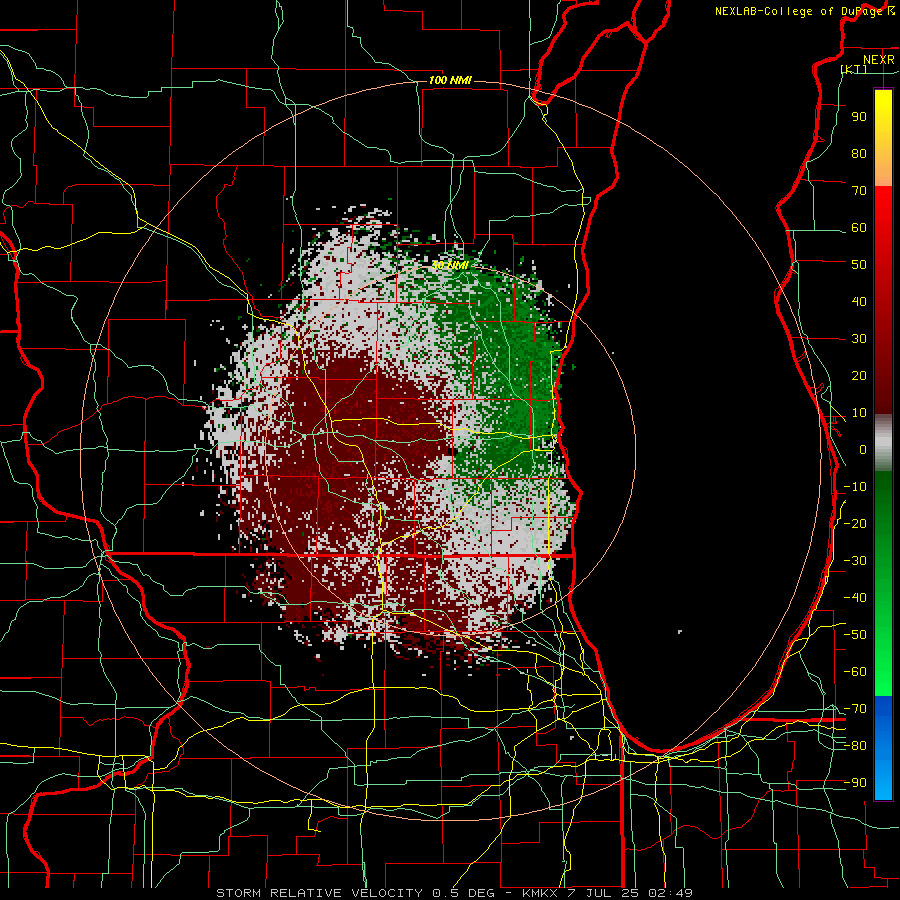900x900 pixels.
Task: Select the positive 70 scale label
Action: 859,191
